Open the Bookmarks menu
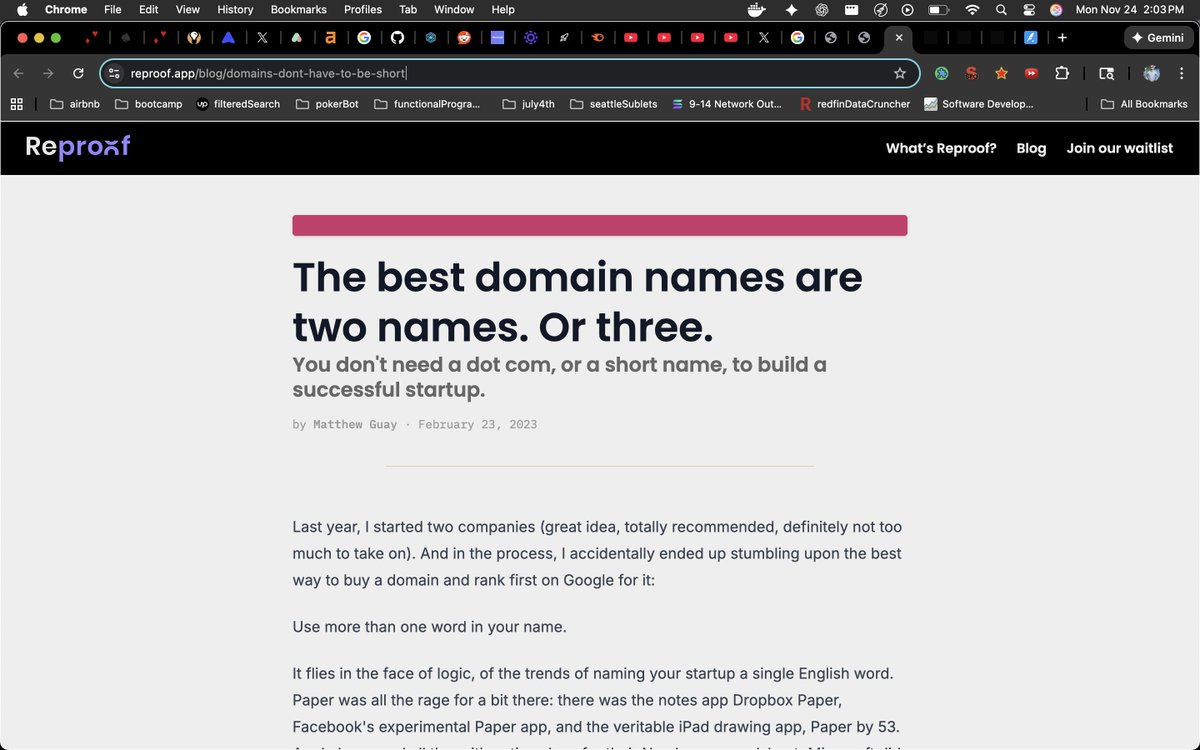1200x750 pixels. 299,9
